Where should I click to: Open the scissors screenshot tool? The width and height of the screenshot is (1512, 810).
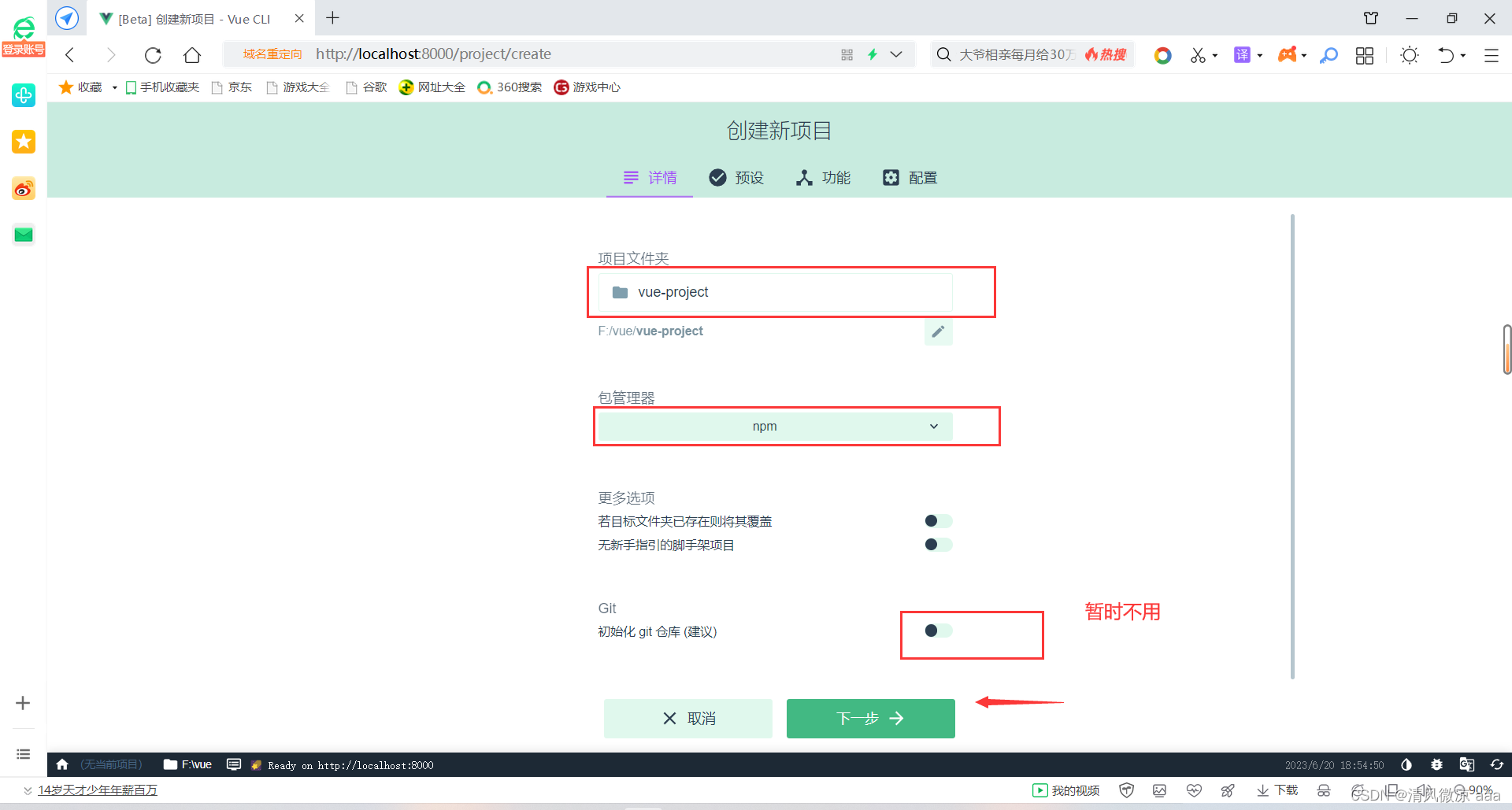(1198, 55)
